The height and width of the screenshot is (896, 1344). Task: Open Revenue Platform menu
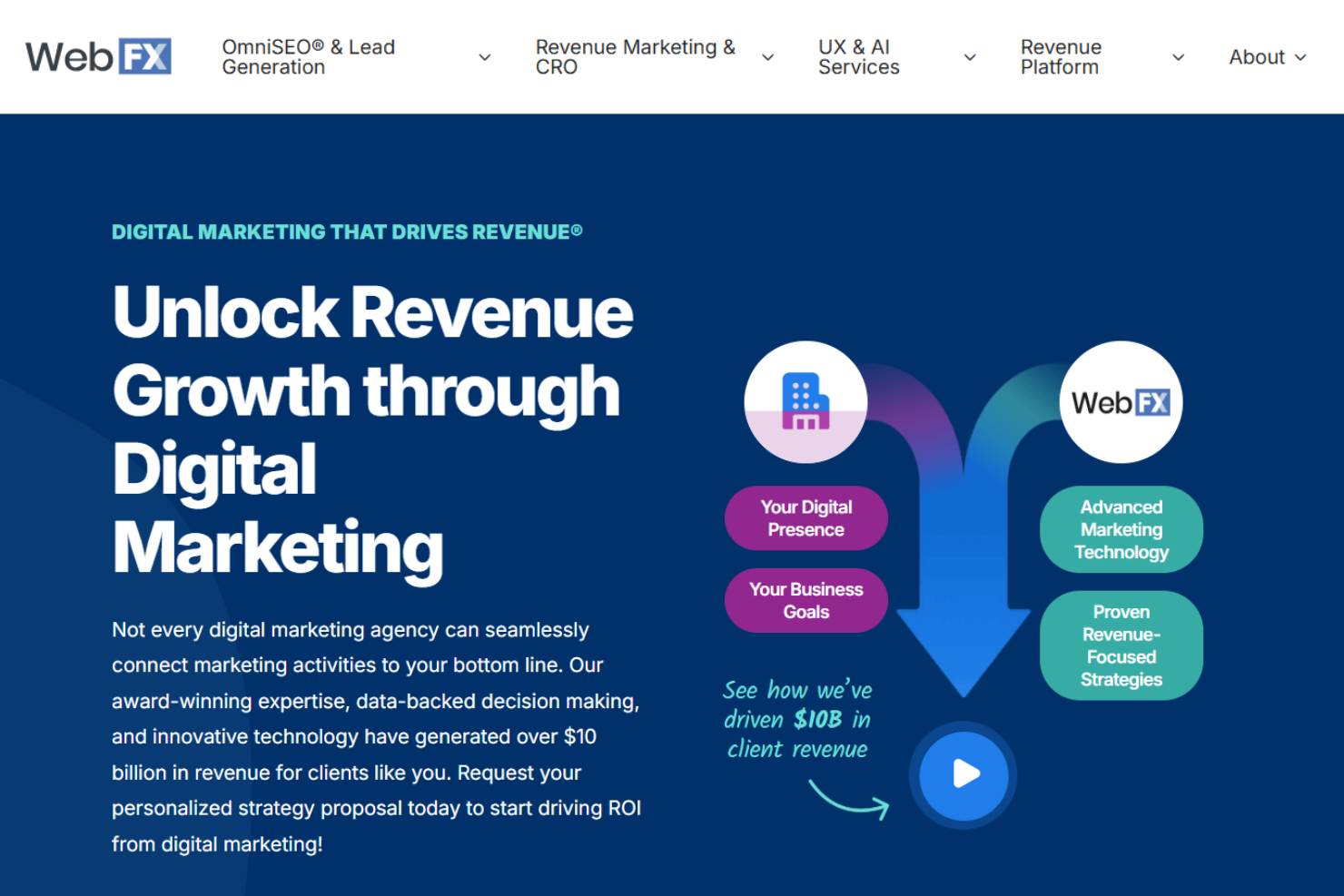(x=1061, y=57)
